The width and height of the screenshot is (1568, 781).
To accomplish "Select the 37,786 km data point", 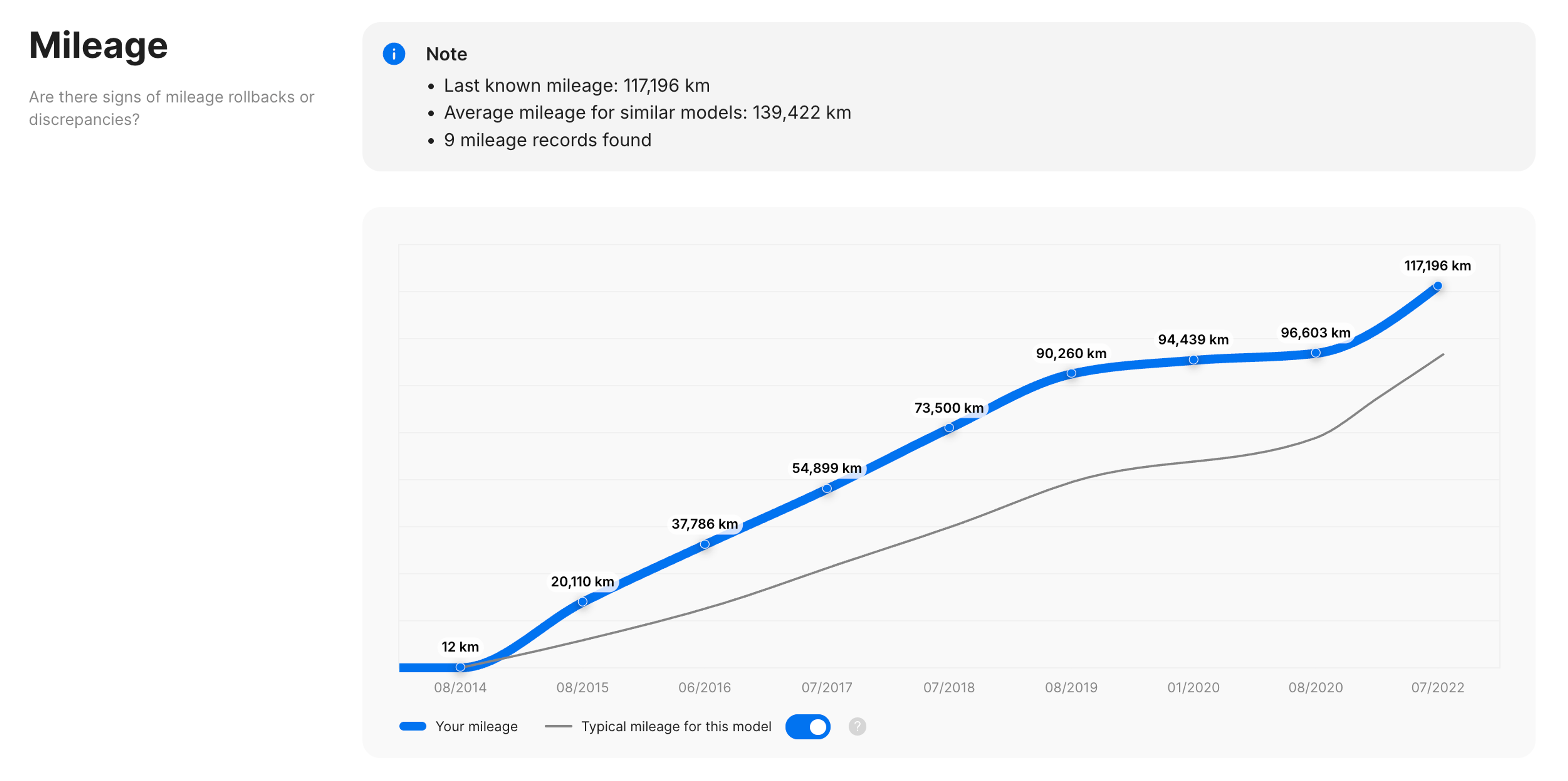I will (x=704, y=544).
